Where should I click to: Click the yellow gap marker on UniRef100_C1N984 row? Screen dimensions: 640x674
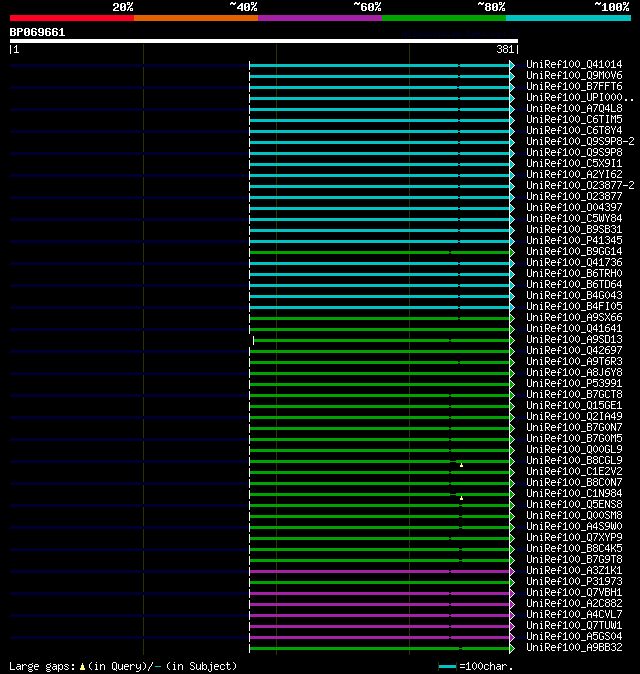pyautogui.click(x=461, y=498)
